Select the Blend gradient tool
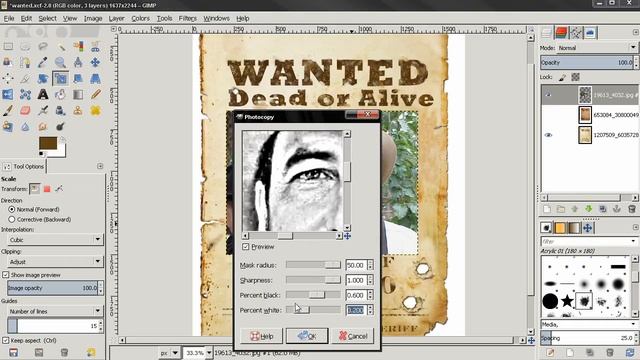The height and width of the screenshot is (360, 640). [78, 95]
